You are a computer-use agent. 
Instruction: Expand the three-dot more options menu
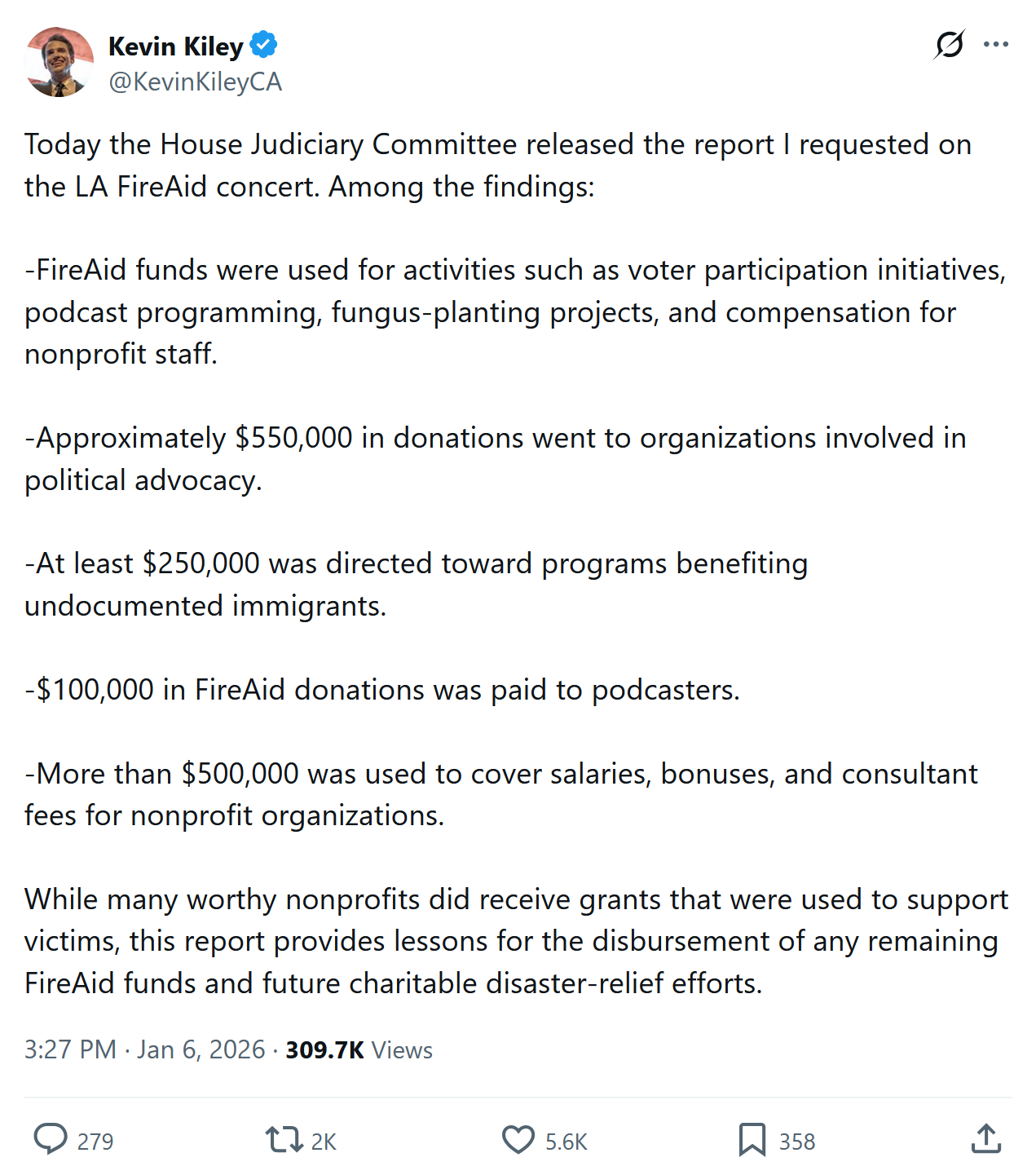coord(996,44)
